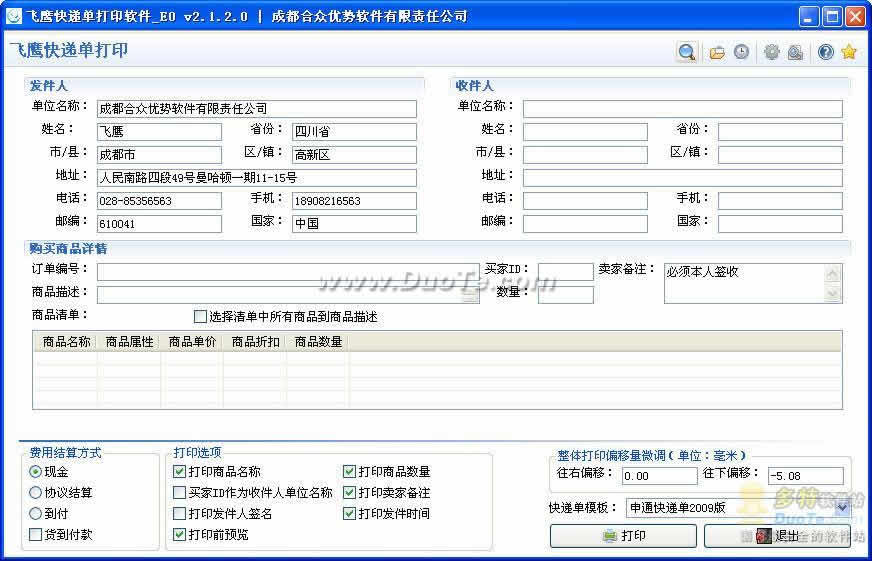Viewport: 872px width, 561px height.
Task: Click the 商品单价 column header
Action: click(x=192, y=341)
